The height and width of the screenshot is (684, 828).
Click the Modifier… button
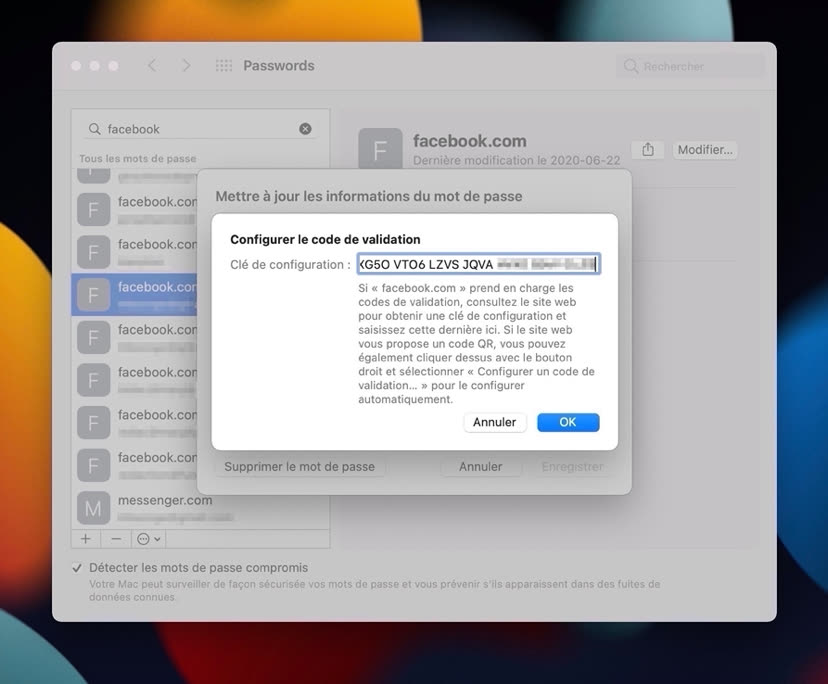705,150
